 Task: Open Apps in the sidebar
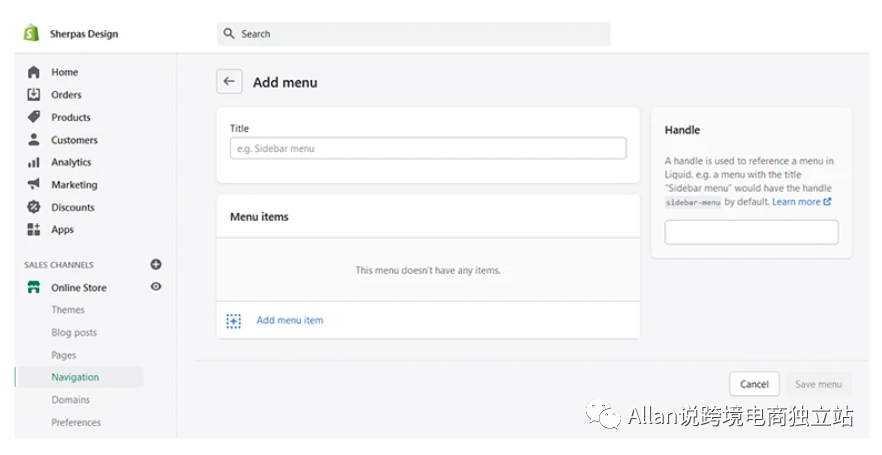[62, 229]
